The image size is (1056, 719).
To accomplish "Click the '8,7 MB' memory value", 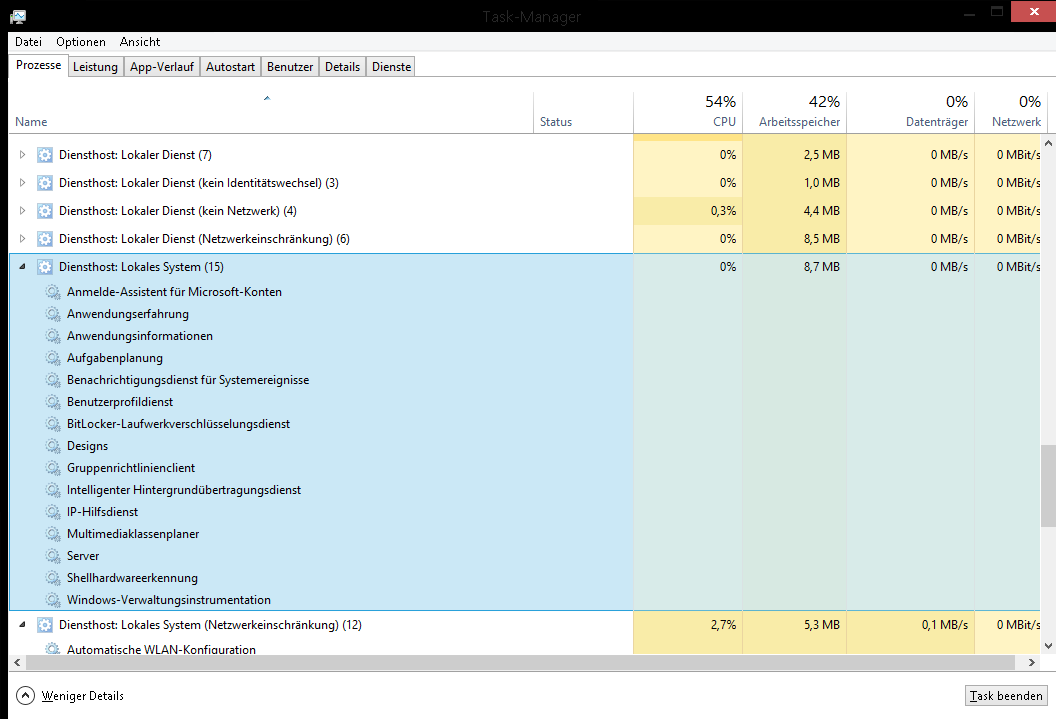I will coord(822,267).
